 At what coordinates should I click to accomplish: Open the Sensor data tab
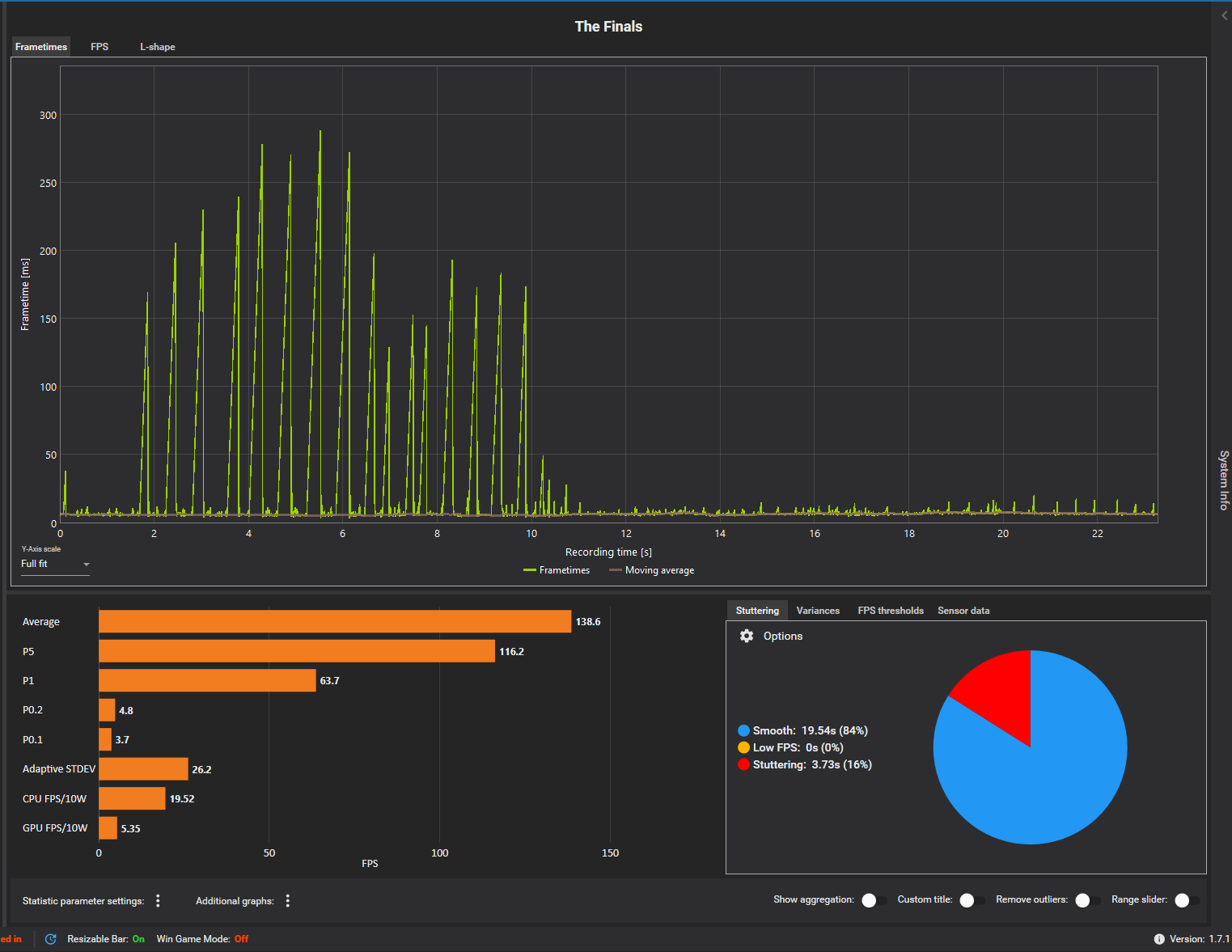point(963,611)
